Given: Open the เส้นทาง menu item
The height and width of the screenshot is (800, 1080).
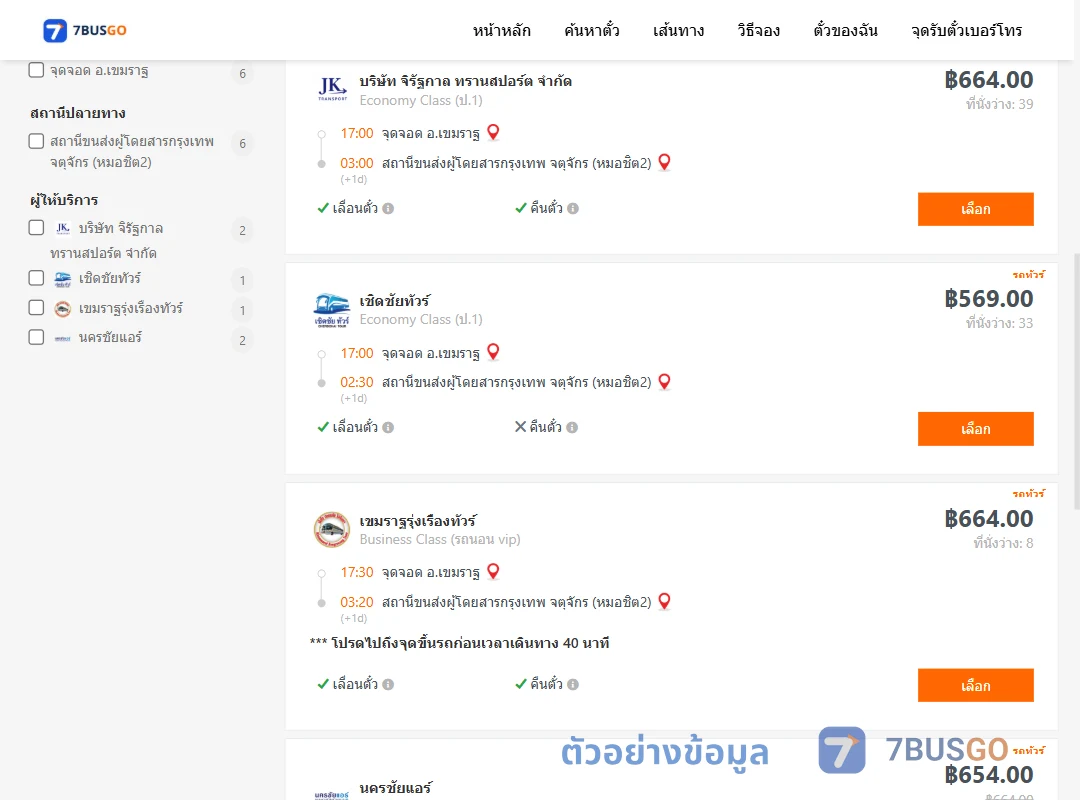Looking at the screenshot, I should [x=678, y=30].
